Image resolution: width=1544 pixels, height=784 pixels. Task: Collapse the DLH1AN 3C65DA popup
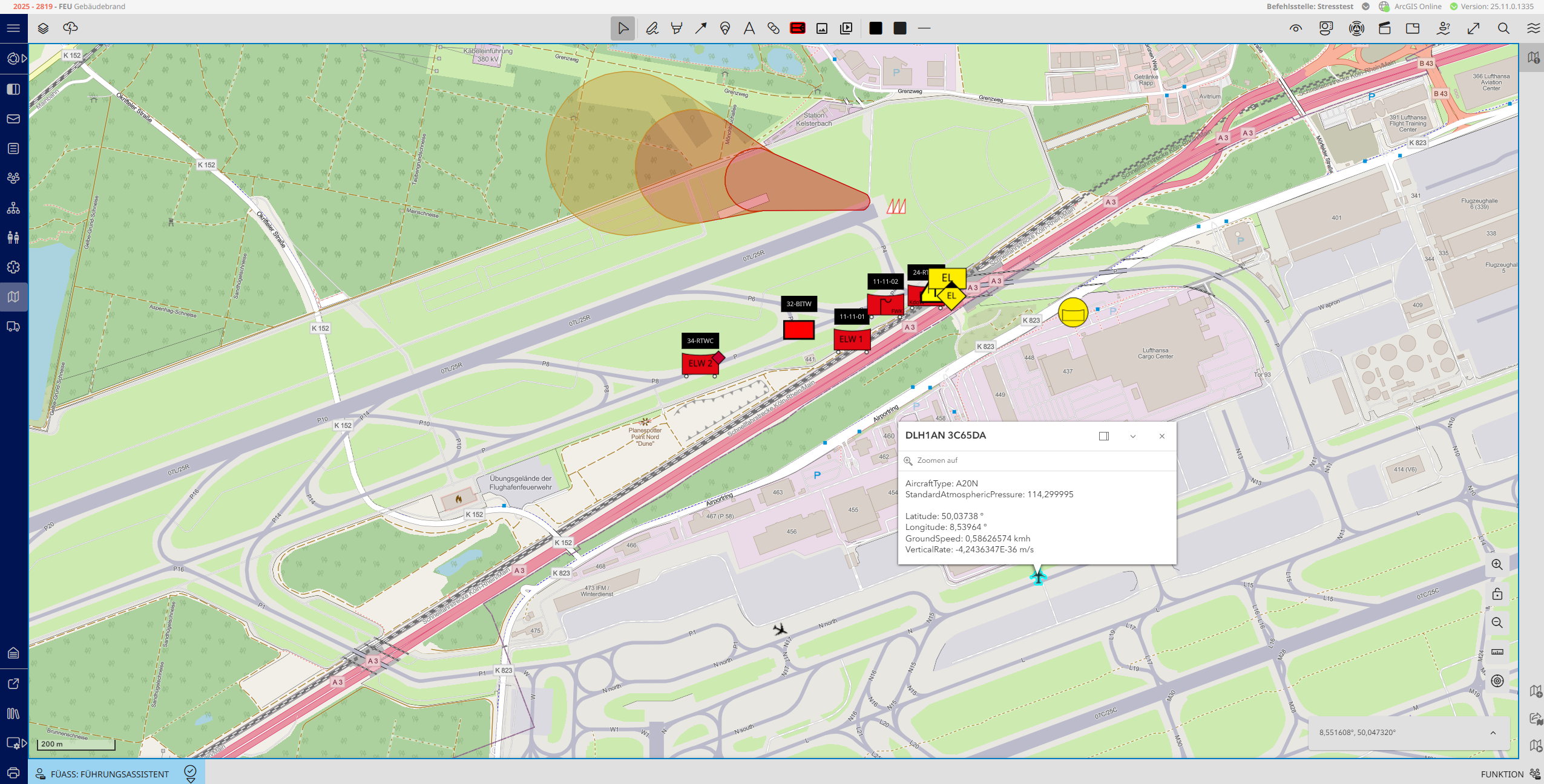[1133, 436]
